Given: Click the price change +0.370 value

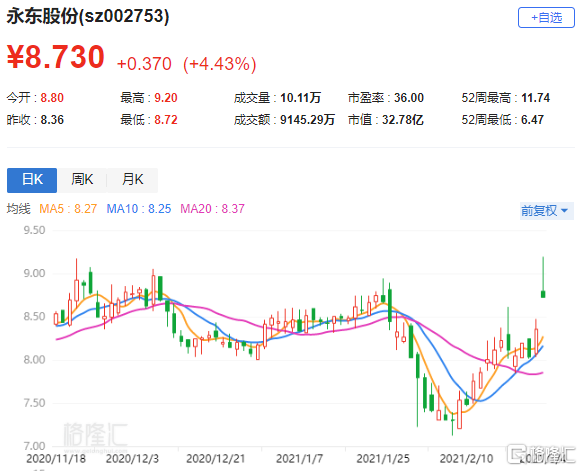Looking at the screenshot, I should click(144, 64).
